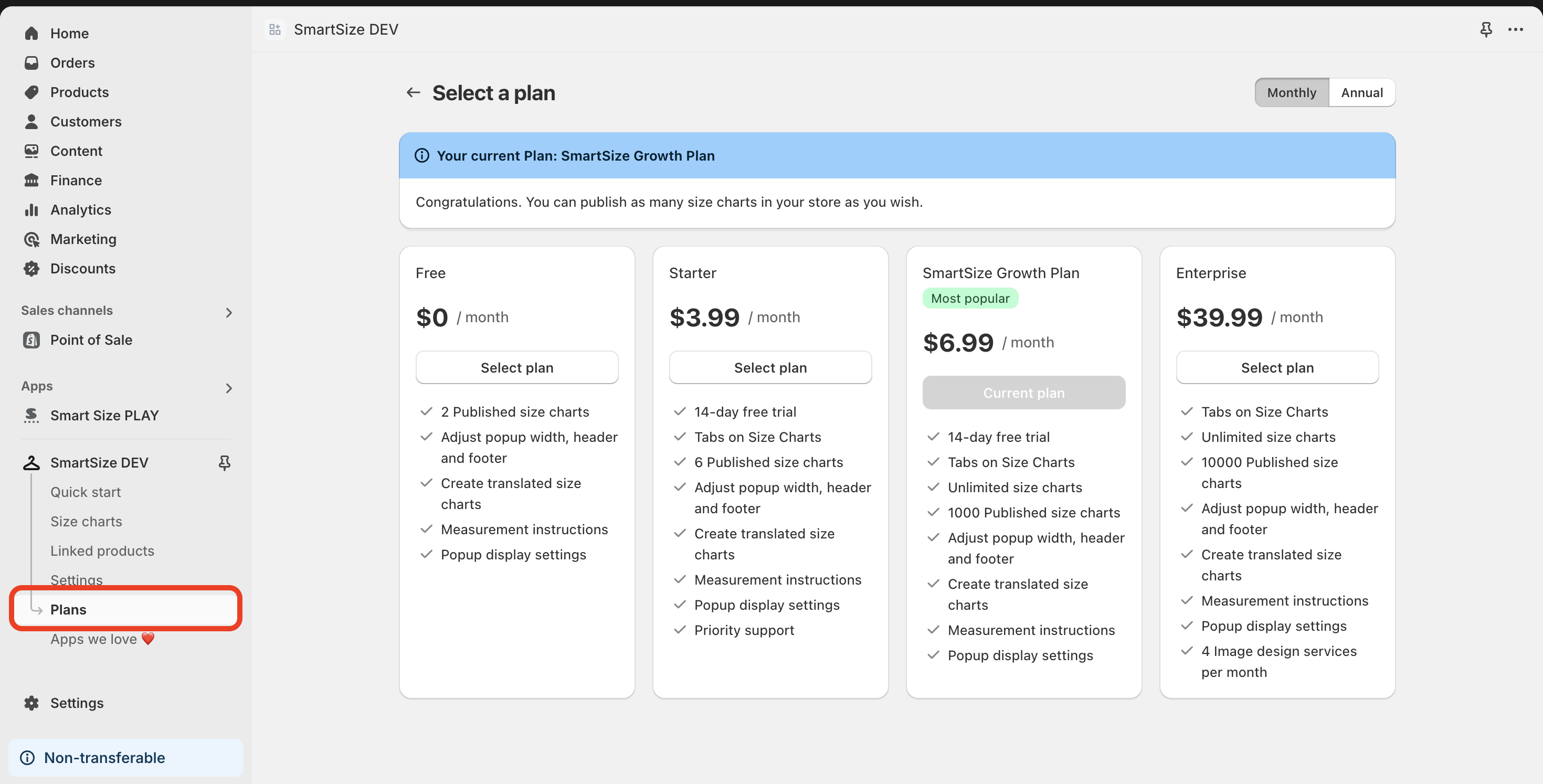
Task: Click the Congratulations message text
Action: (669, 202)
